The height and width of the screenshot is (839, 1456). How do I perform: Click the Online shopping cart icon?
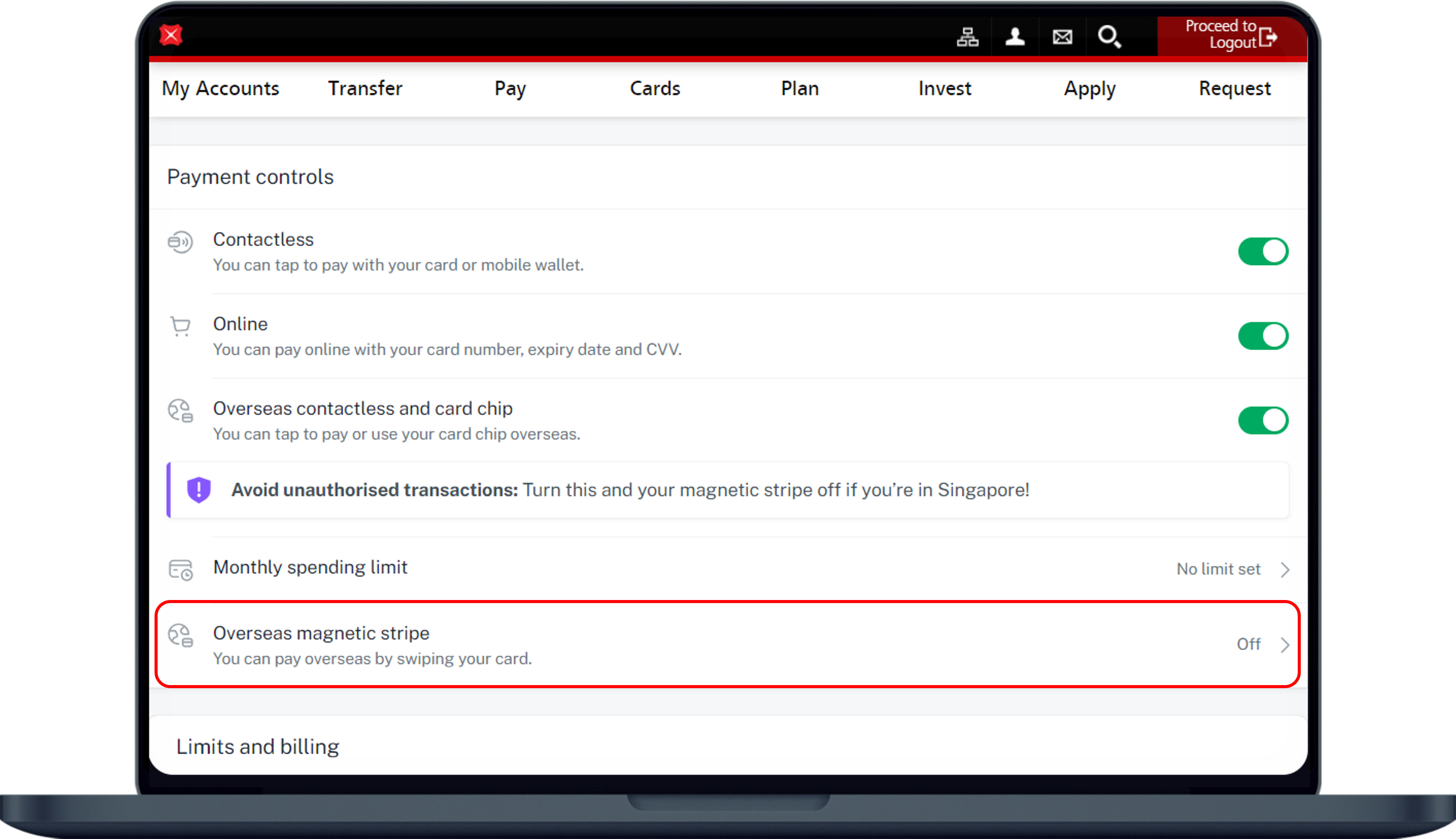point(180,326)
